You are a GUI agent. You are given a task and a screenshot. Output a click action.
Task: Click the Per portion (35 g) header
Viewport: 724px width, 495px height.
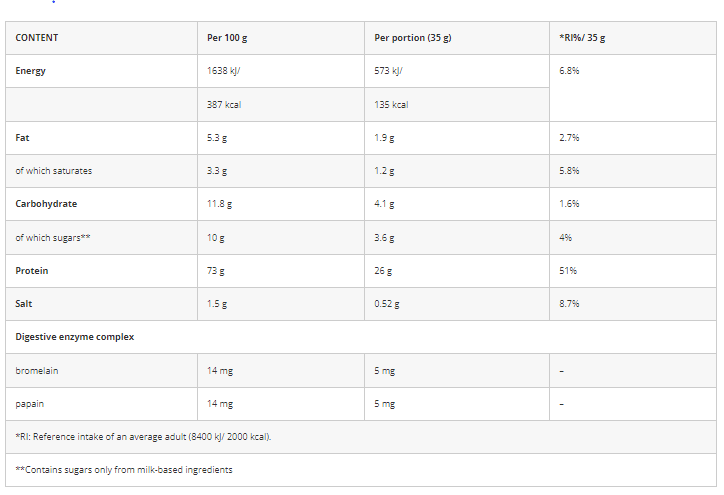tap(413, 38)
